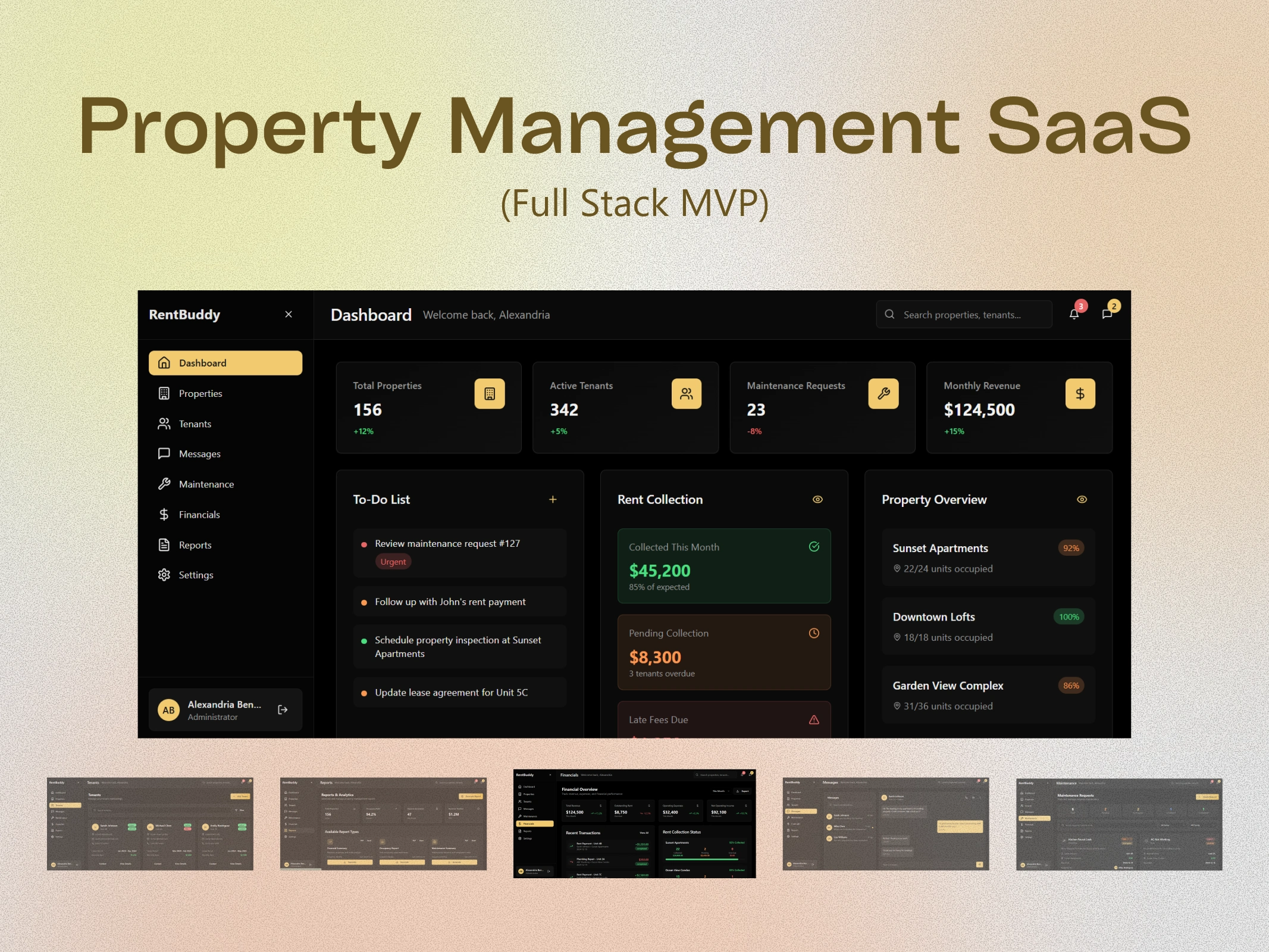The image size is (1269, 952).
Task: Click the Maintenance Requests wrench icon
Action: 883,393
